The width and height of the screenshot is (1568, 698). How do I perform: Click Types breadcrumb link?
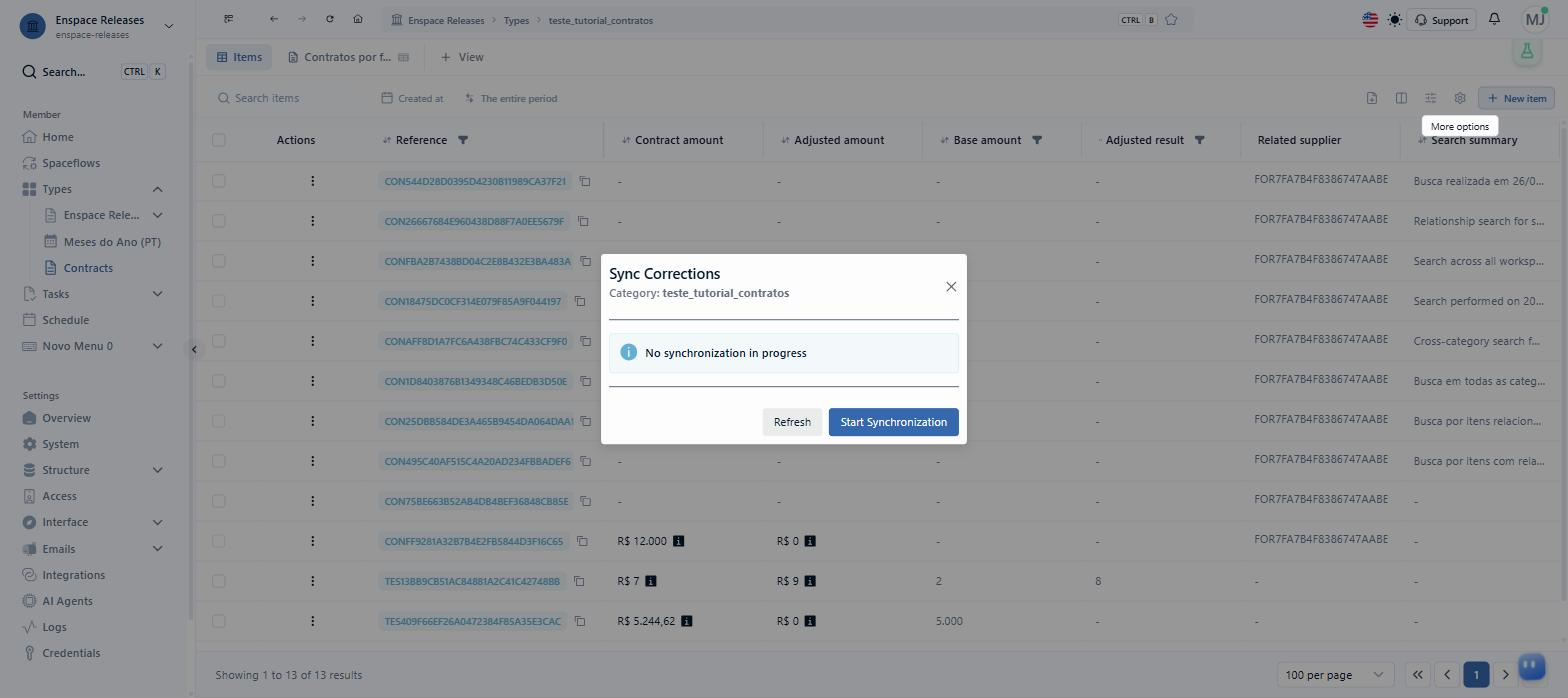[x=516, y=20]
